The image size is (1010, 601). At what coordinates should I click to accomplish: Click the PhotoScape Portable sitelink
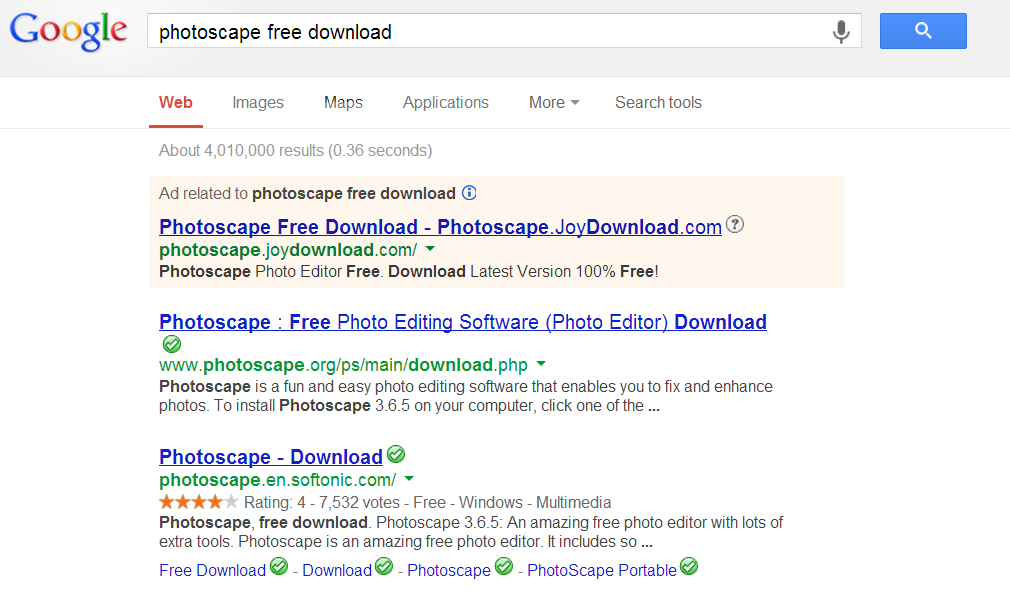(602, 570)
